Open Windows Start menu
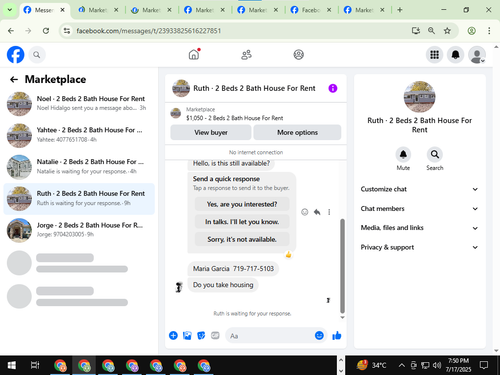The height and width of the screenshot is (375, 500). (12, 365)
